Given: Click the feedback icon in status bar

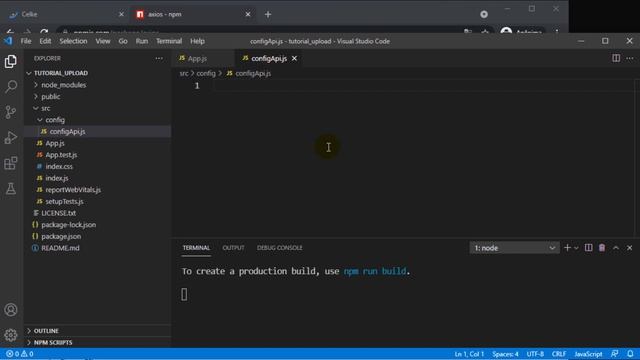Looking at the screenshot, I should (x=614, y=354).
